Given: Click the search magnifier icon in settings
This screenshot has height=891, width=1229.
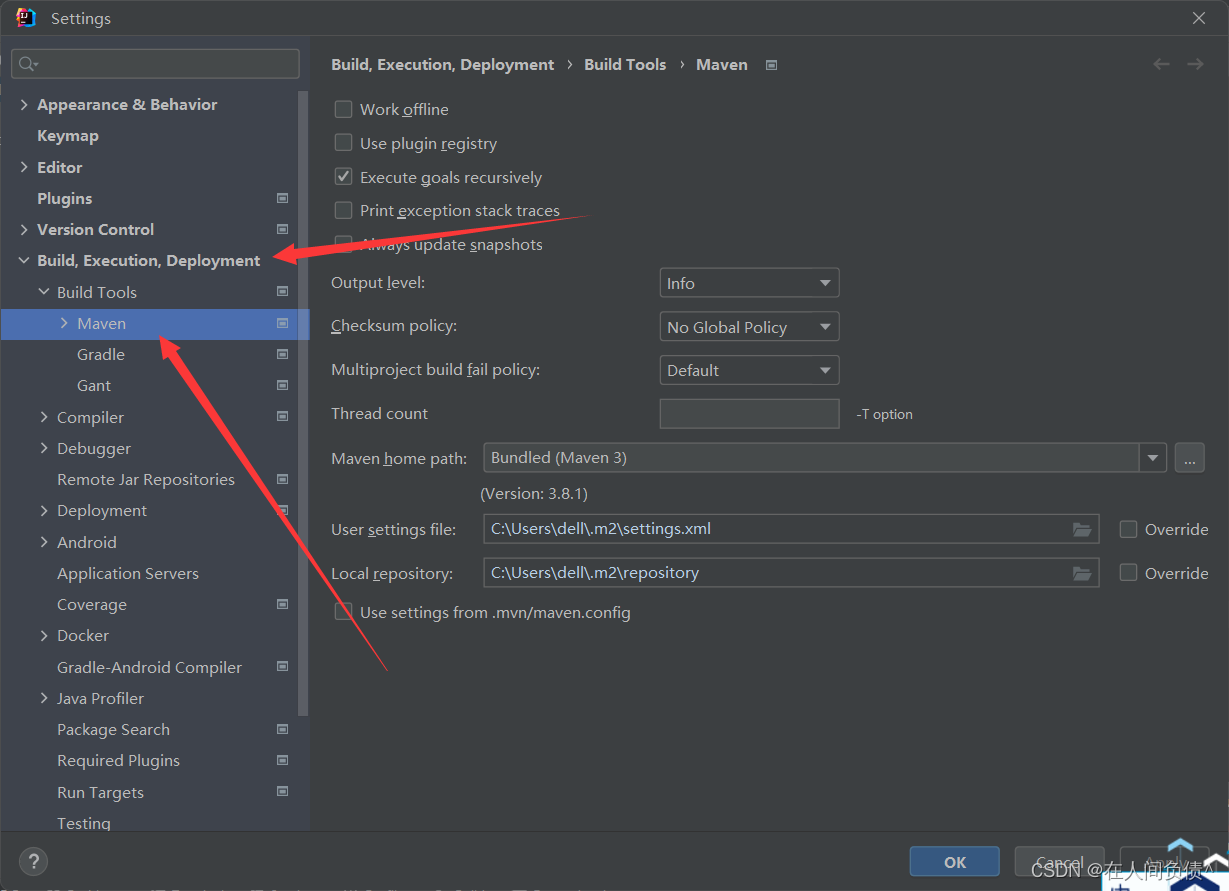Looking at the screenshot, I should pyautogui.click(x=27, y=64).
